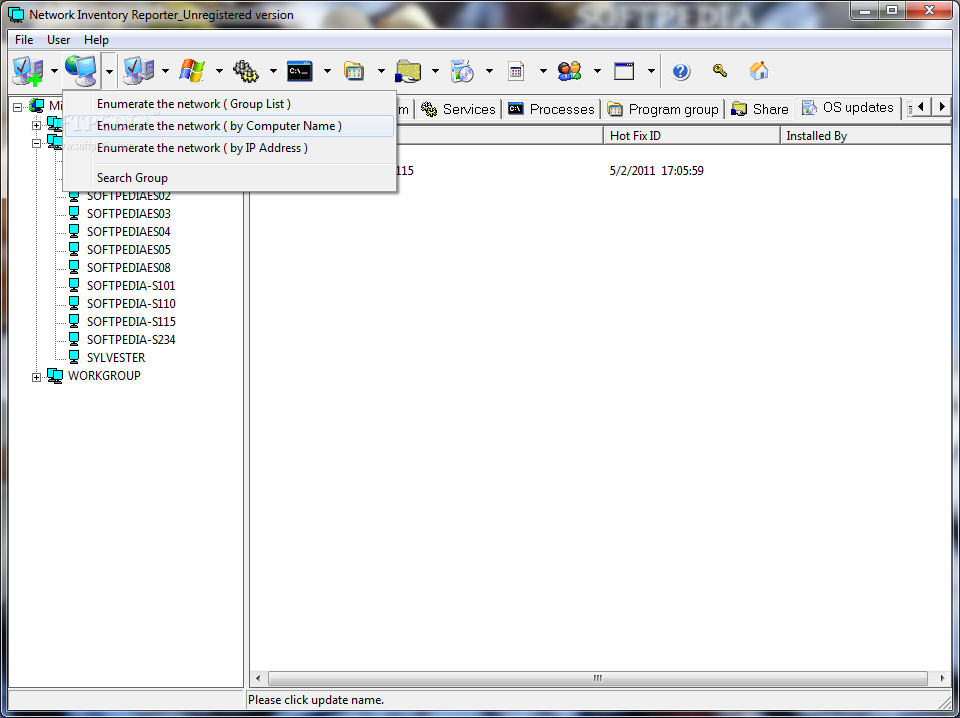Open dropdown arrow beside users icon
960x718 pixels.
pos(597,71)
